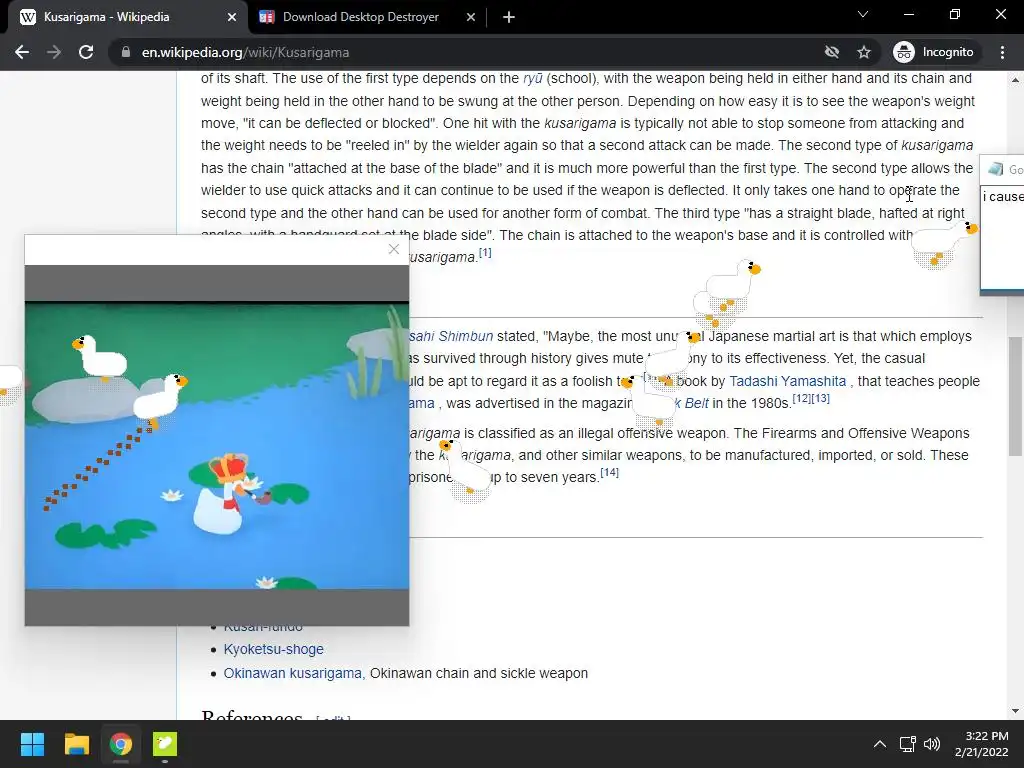Click the browser forward arrow
This screenshot has height=768, width=1024.
(x=54, y=52)
